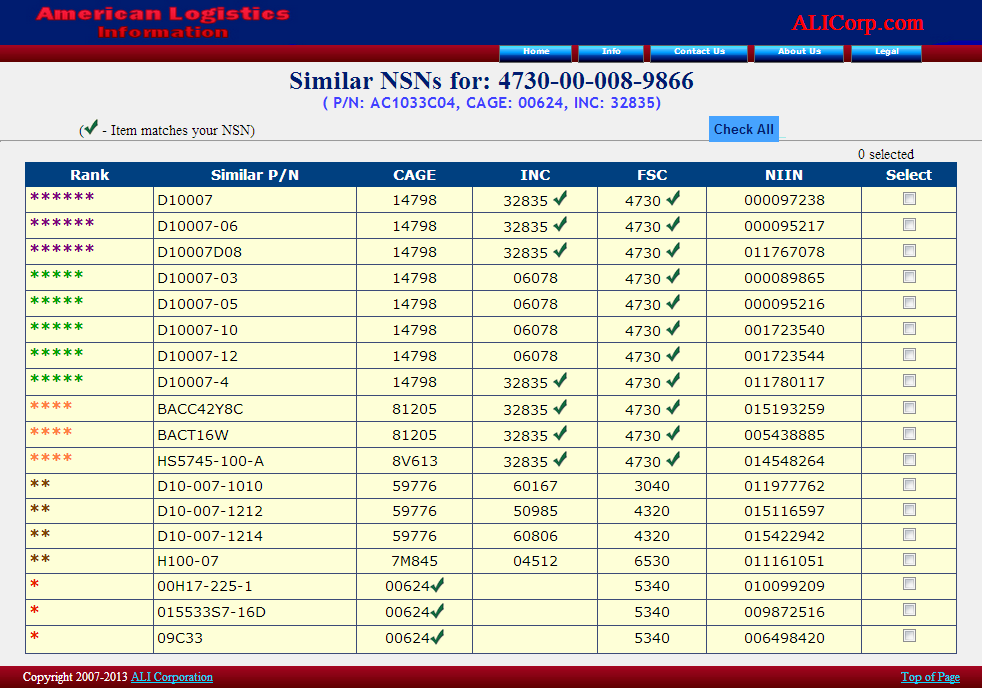This screenshot has height=688, width=982.
Task: Open the Contact Us menu
Action: 699,52
